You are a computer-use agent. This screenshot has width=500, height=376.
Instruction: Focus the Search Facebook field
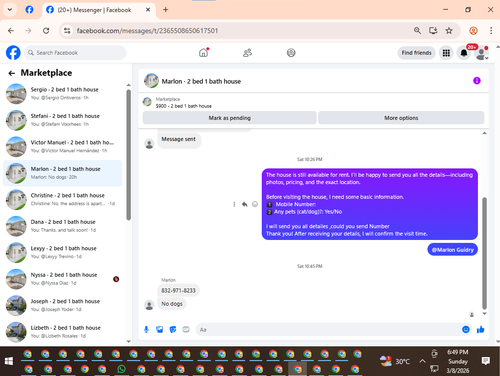[x=75, y=53]
